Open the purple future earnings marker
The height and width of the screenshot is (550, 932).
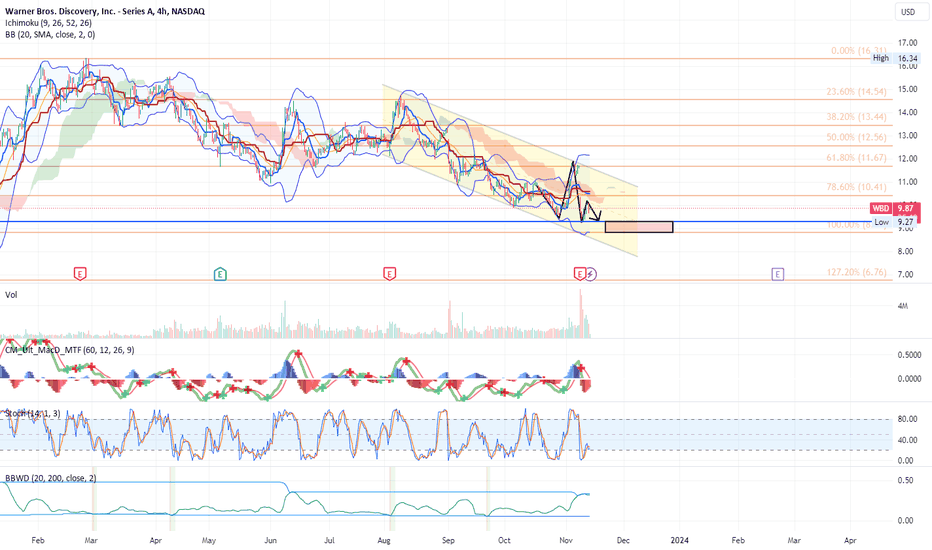(777, 274)
